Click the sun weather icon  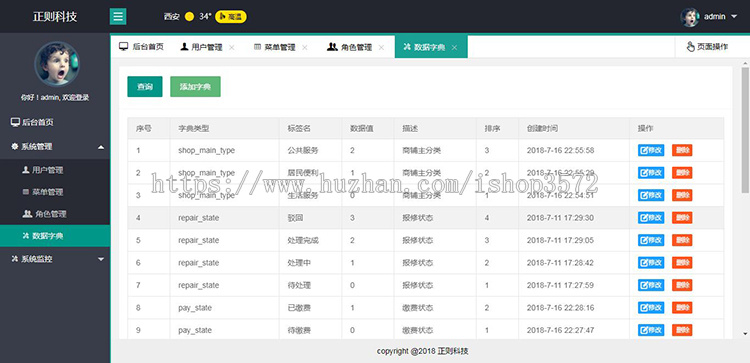point(189,17)
